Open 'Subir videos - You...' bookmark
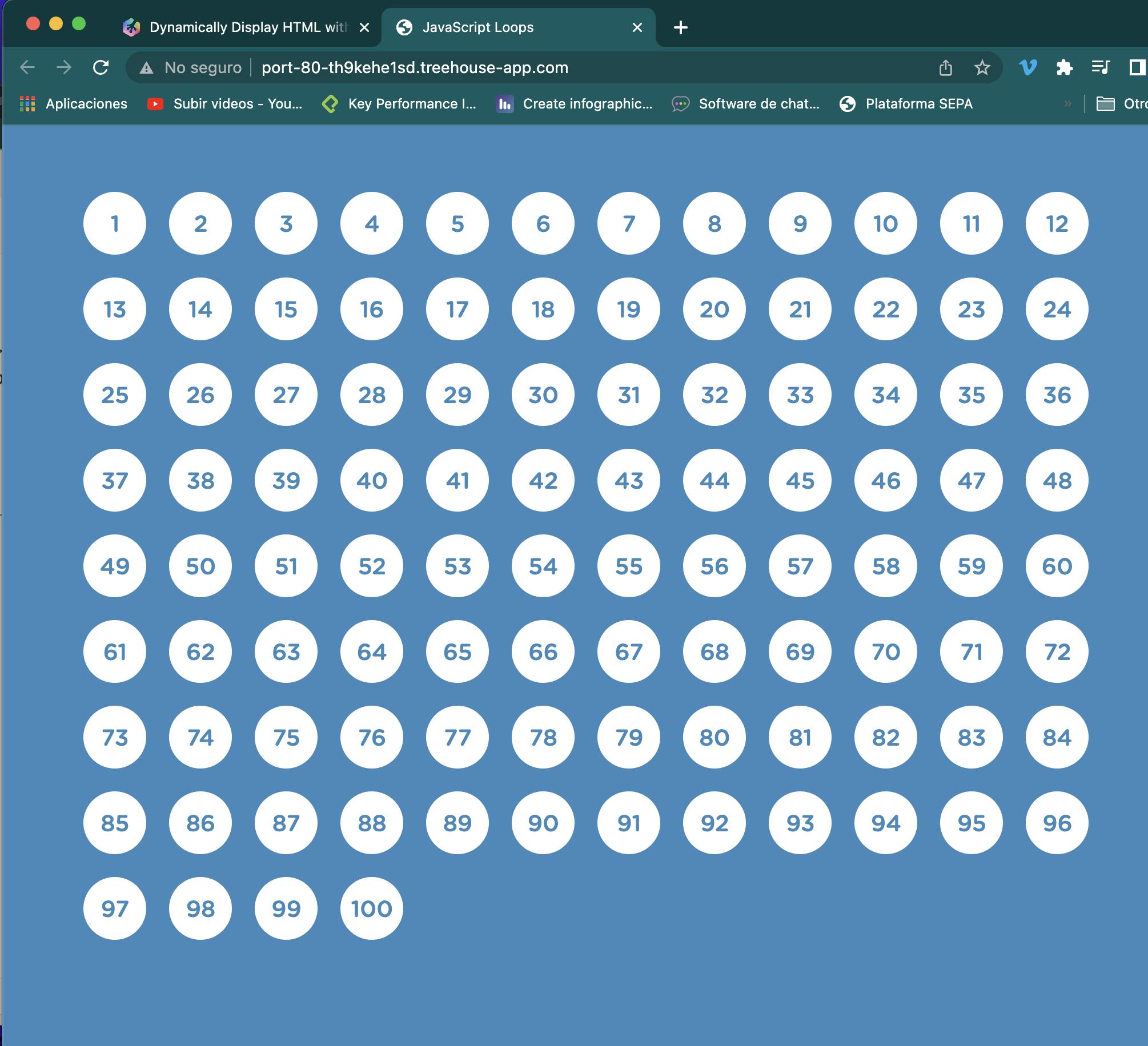 pos(224,104)
